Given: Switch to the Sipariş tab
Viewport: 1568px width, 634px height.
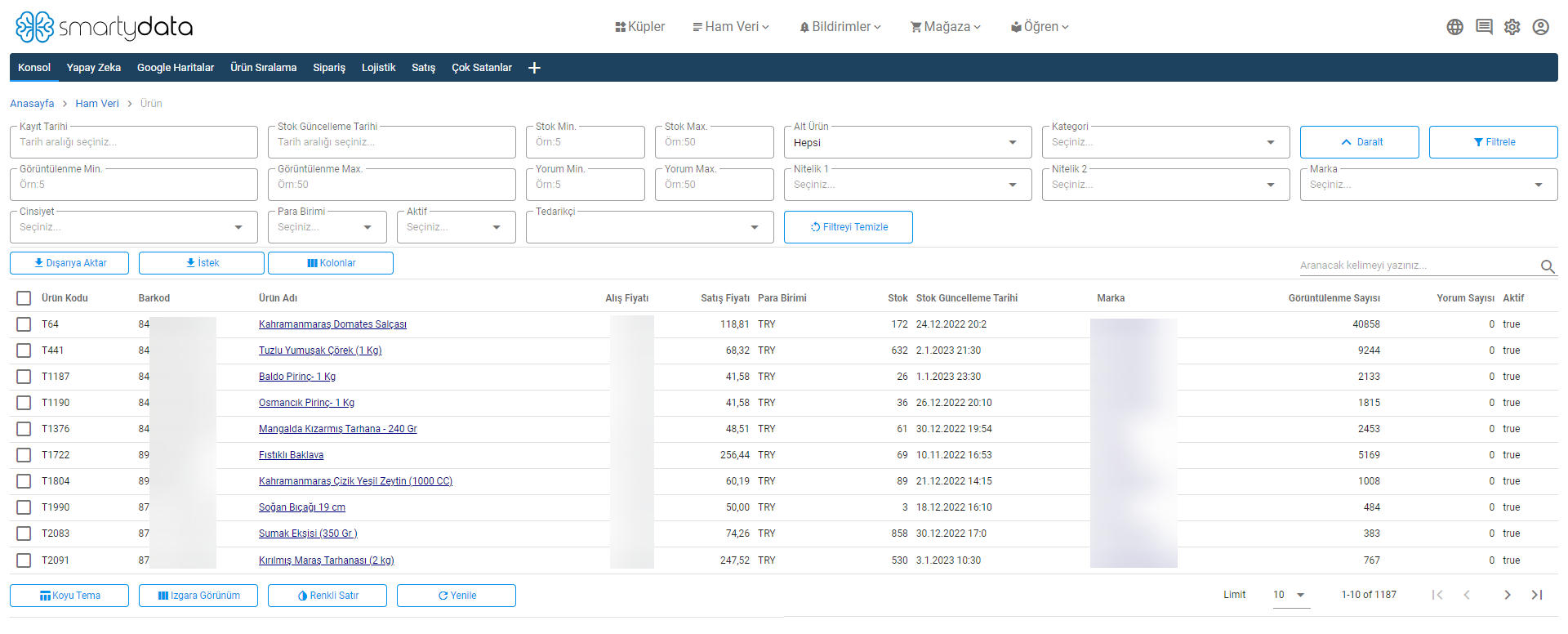Looking at the screenshot, I should click(x=329, y=68).
